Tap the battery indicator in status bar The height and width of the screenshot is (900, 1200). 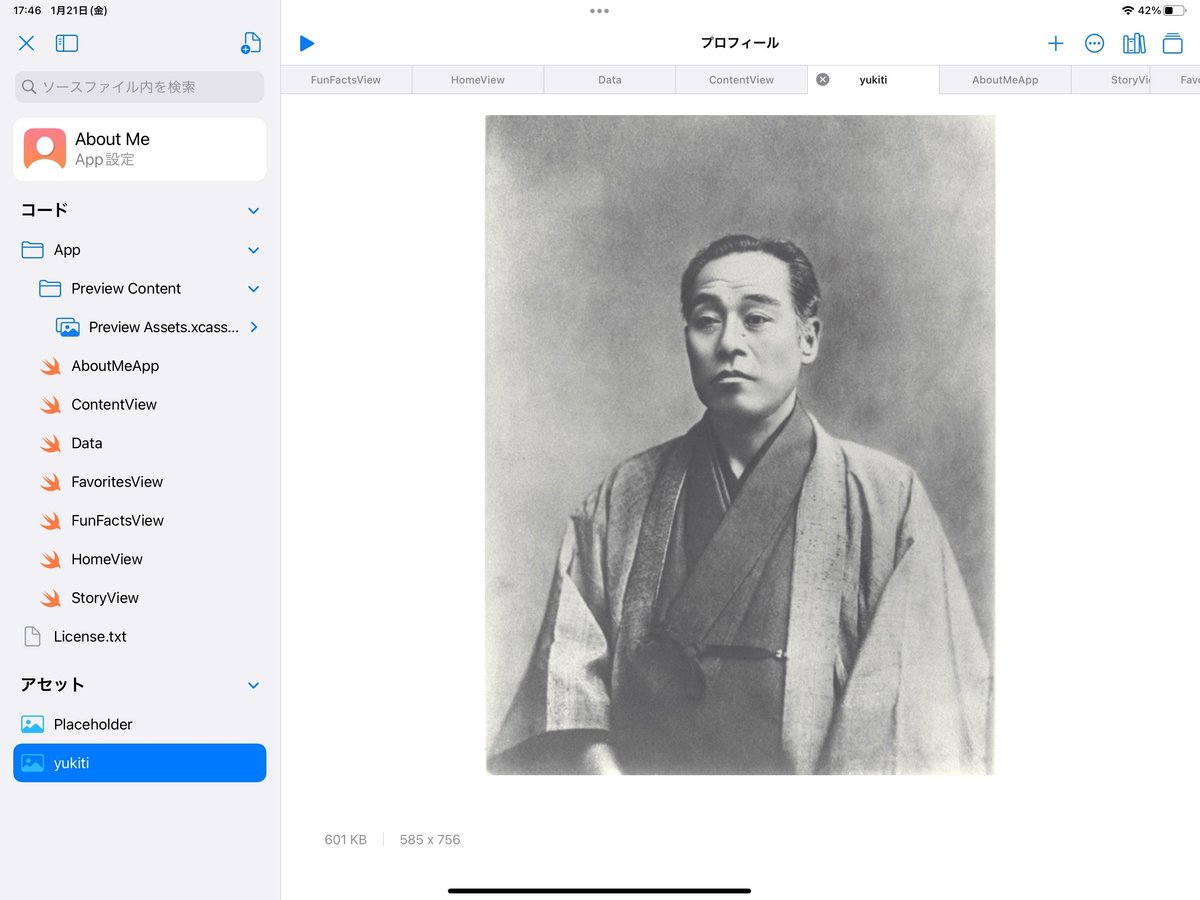(x=1174, y=11)
